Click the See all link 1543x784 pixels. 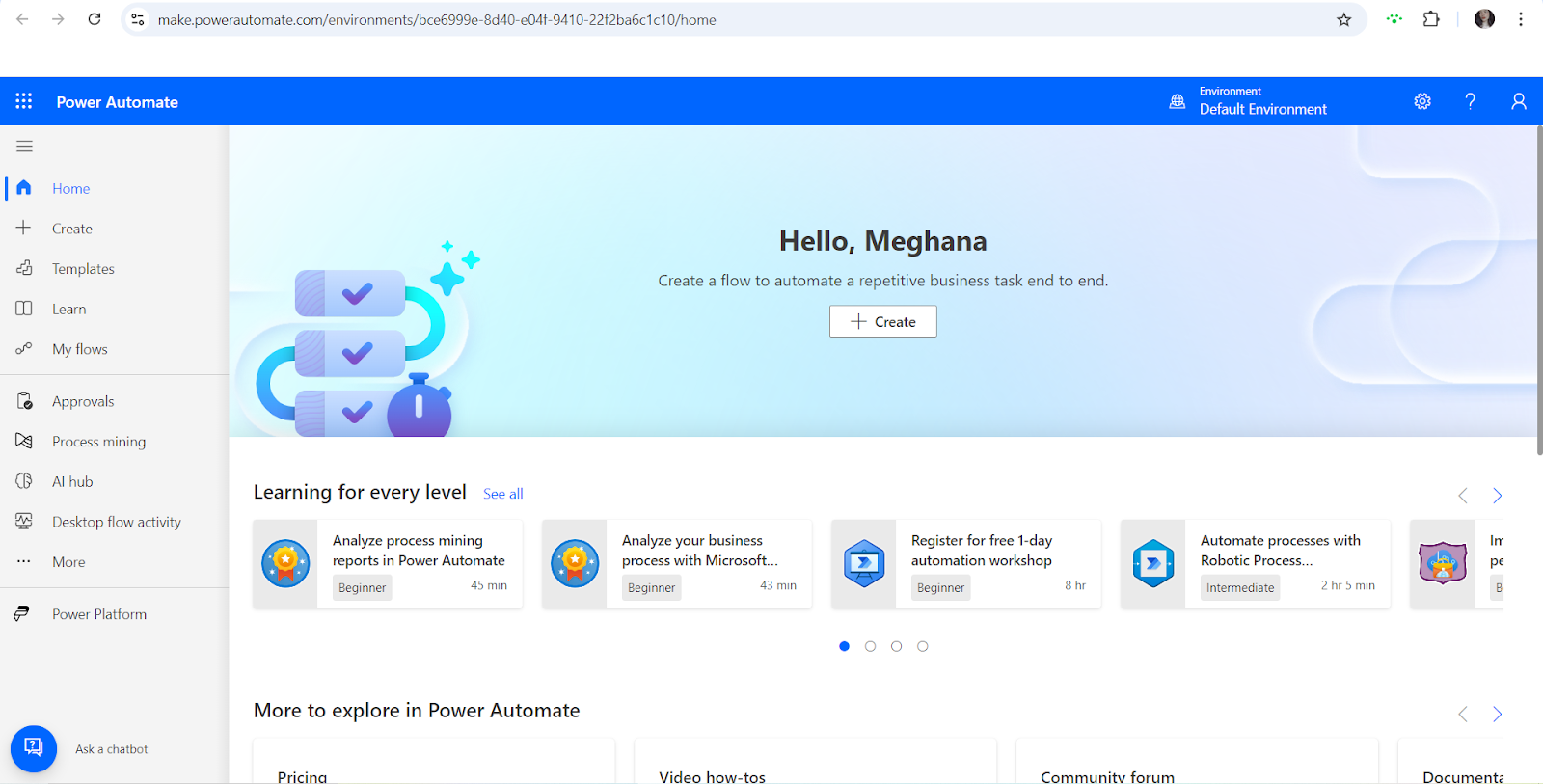[x=502, y=494]
